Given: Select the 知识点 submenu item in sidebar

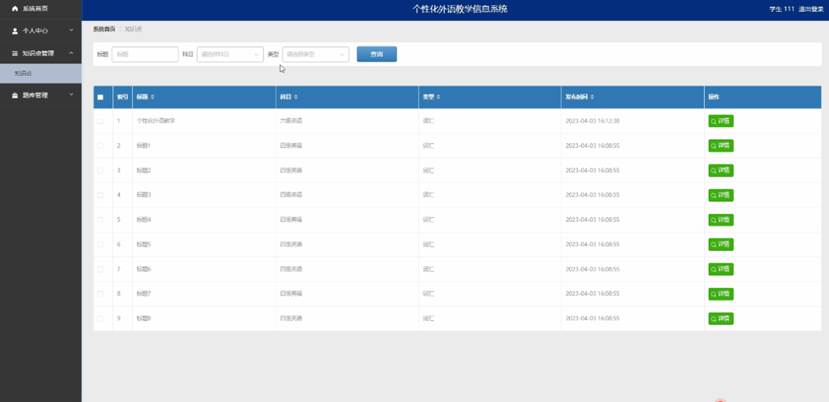Looking at the screenshot, I should click(41, 74).
